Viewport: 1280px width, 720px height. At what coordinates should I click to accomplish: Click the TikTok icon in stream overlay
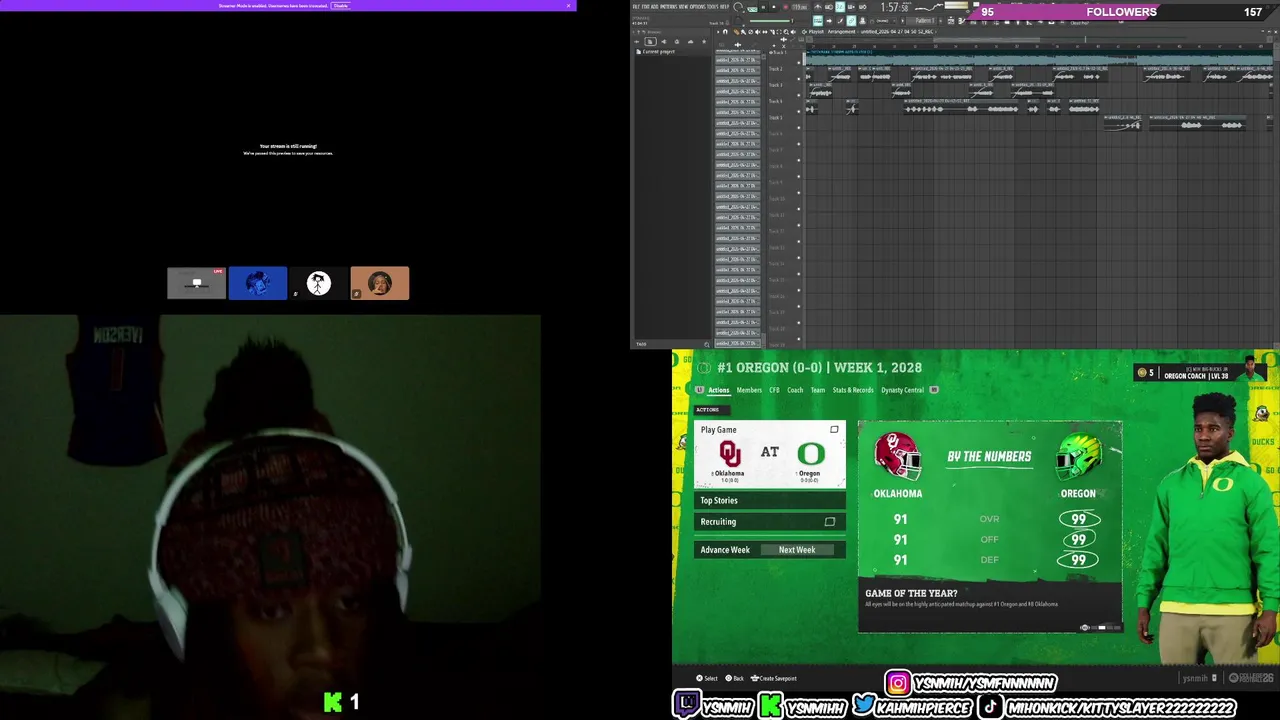989,706
